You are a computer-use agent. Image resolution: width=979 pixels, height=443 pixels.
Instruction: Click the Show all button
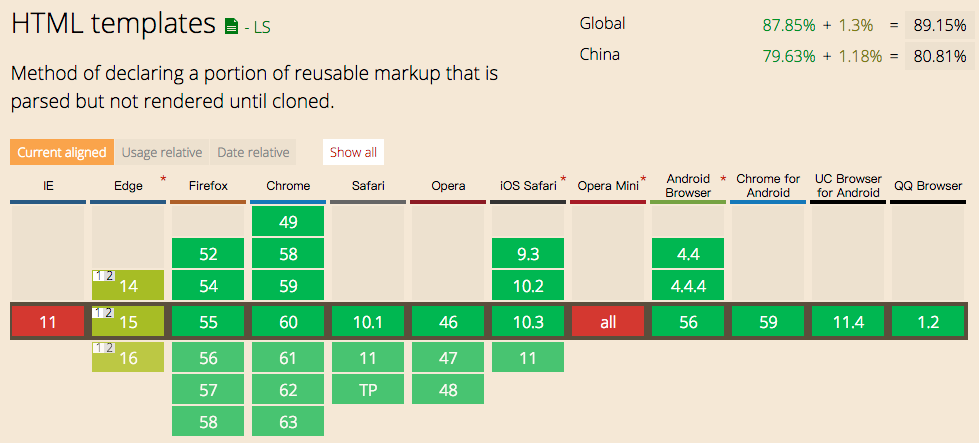[x=353, y=152]
